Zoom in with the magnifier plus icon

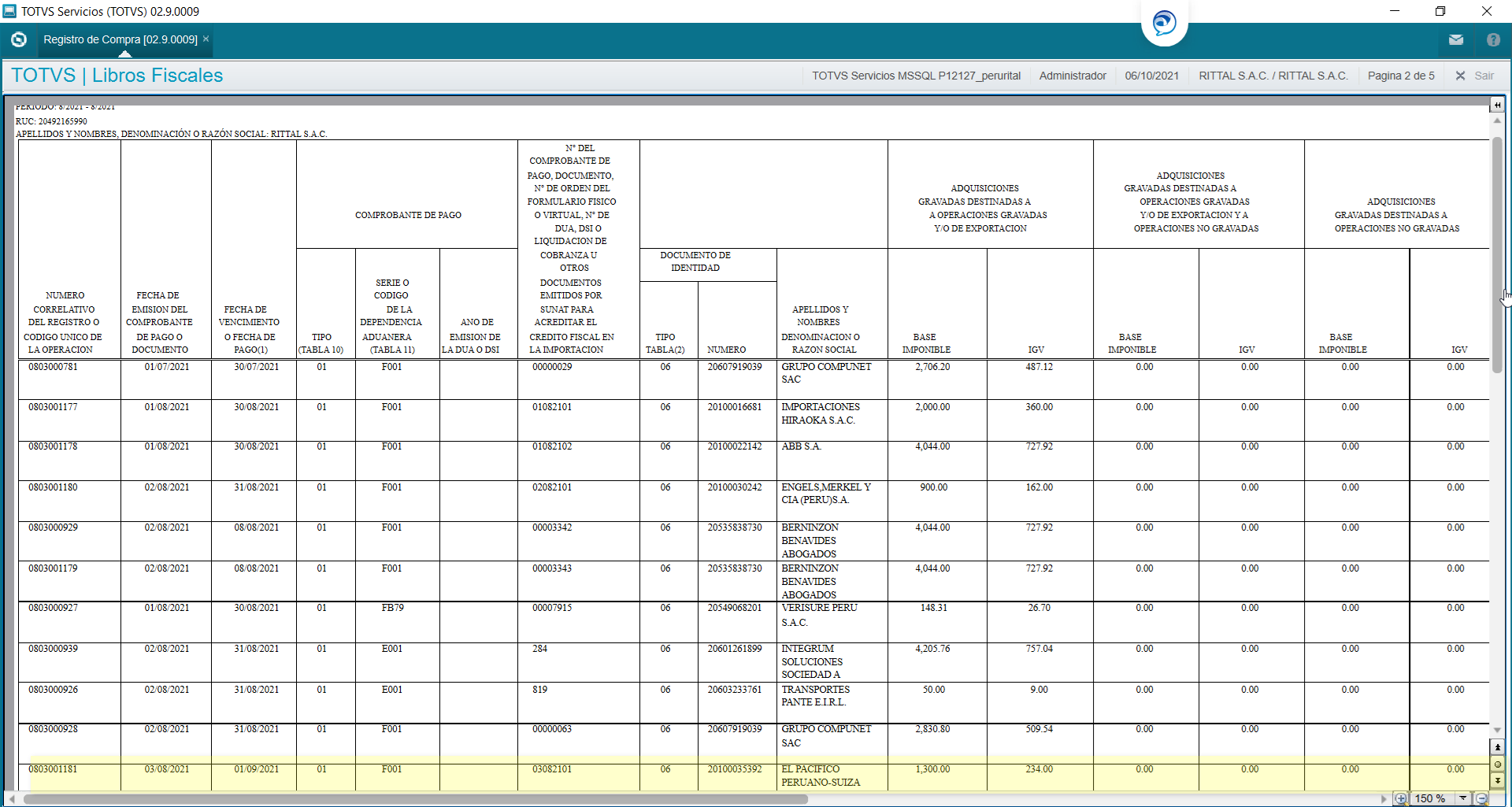coord(1401,798)
